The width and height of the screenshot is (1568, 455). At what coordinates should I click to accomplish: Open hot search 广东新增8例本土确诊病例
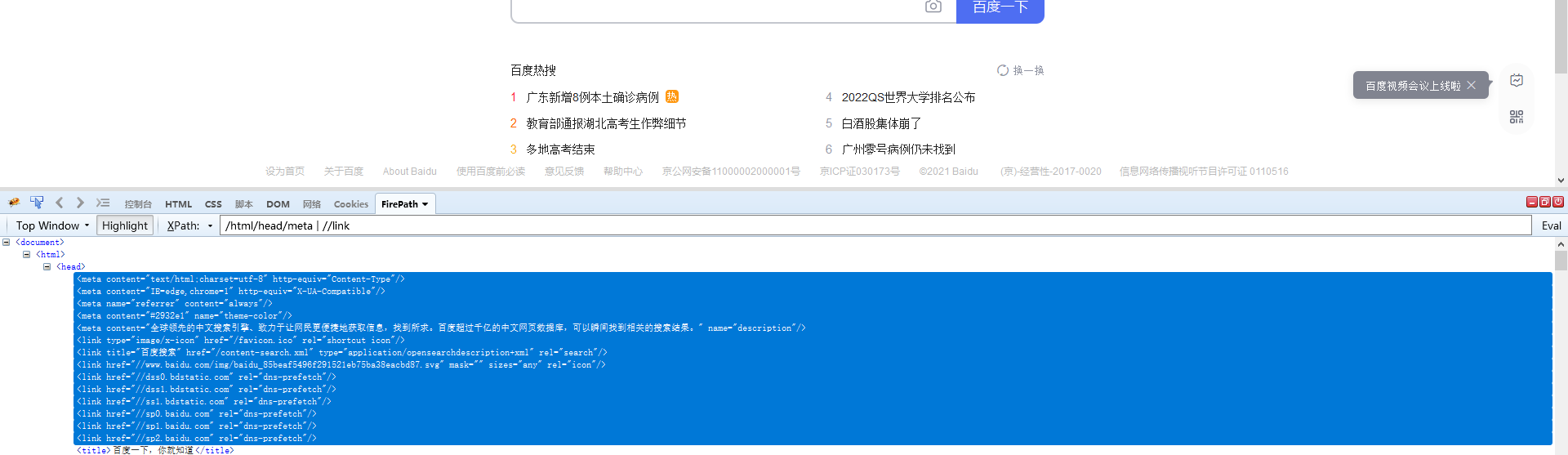pyautogui.click(x=593, y=97)
